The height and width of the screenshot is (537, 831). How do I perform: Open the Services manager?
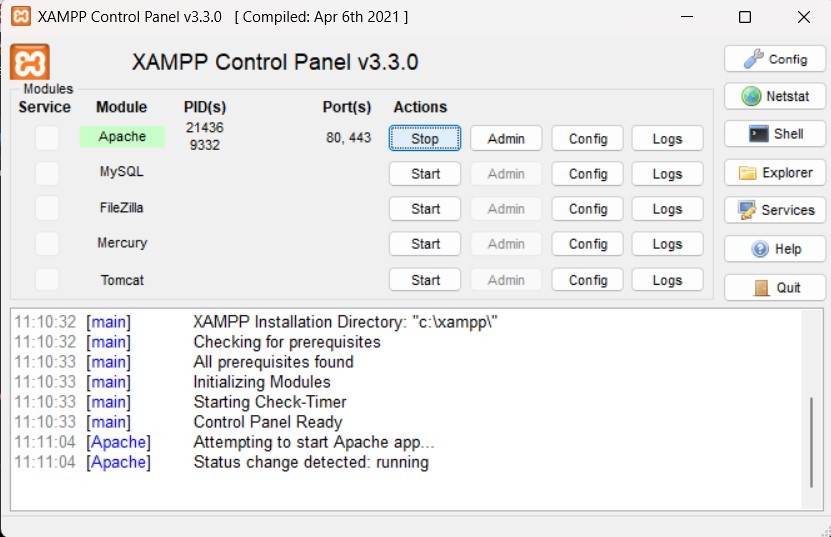[774, 210]
